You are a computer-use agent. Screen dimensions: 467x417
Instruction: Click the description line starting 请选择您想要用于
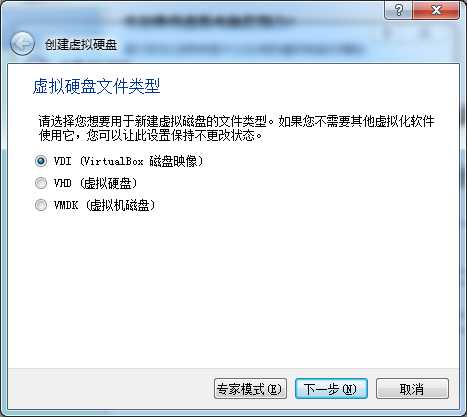(x=236, y=121)
